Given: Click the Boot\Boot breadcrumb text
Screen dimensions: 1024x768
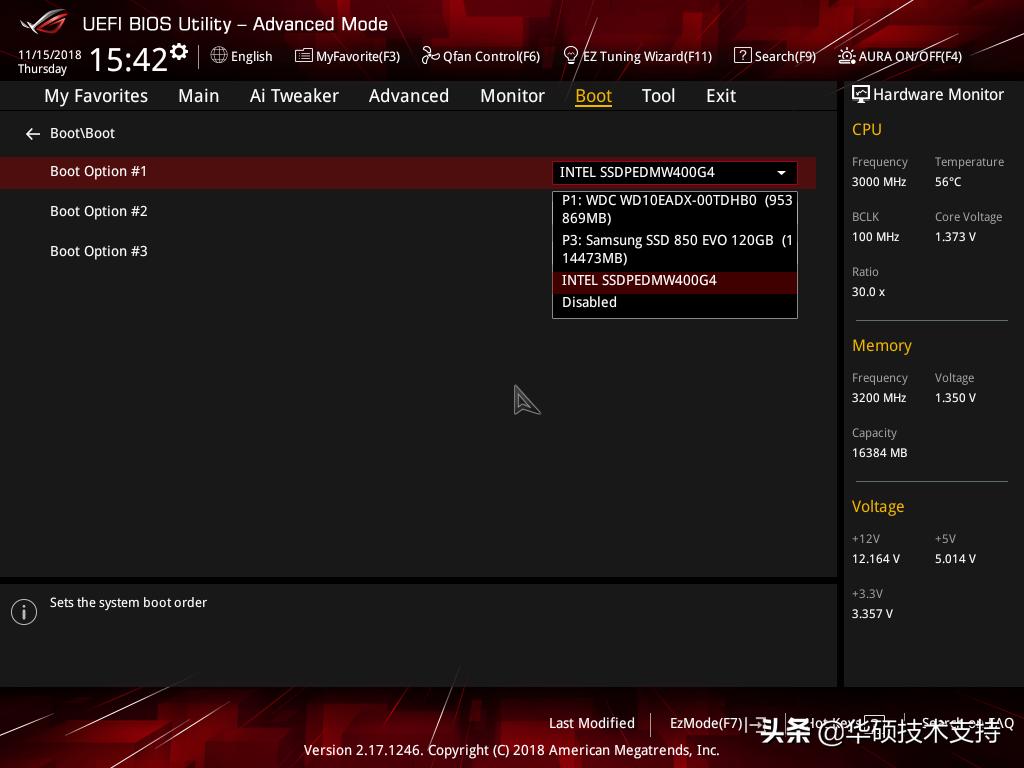Looking at the screenshot, I should [x=82, y=133].
